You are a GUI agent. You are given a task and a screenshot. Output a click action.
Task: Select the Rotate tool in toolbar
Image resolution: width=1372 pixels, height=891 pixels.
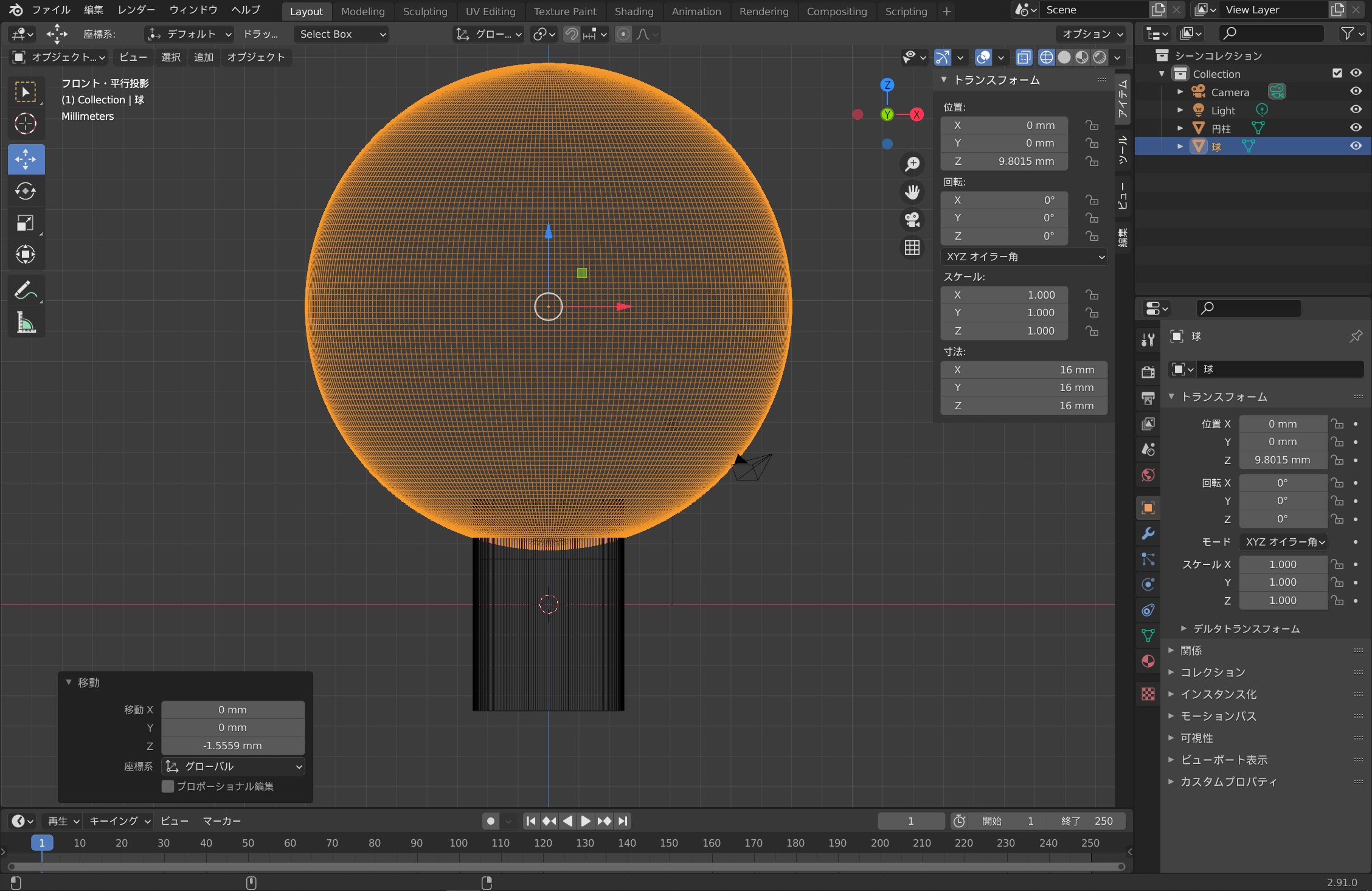pos(26,192)
